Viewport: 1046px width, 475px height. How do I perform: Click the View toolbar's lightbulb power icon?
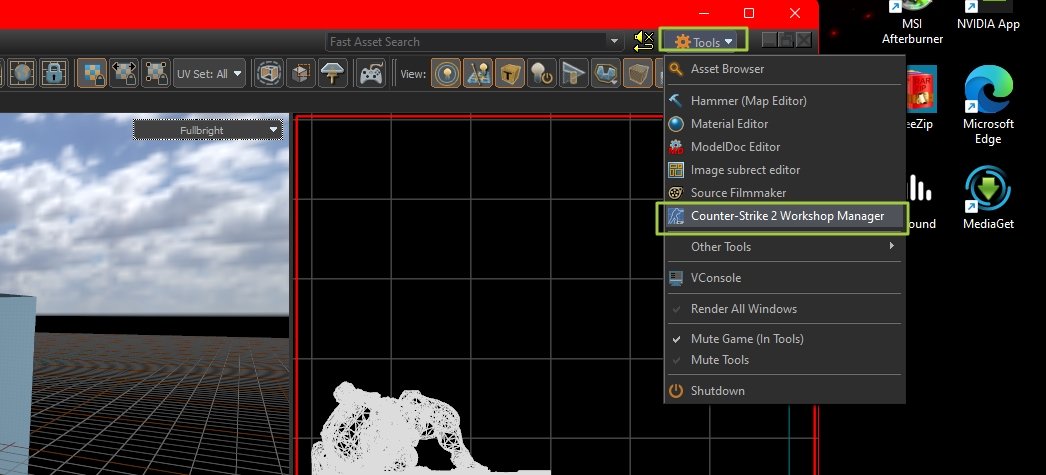tap(542, 74)
